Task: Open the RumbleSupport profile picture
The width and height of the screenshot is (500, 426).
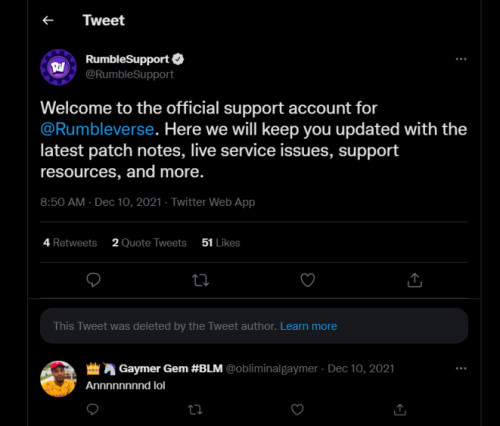Action: (58, 67)
